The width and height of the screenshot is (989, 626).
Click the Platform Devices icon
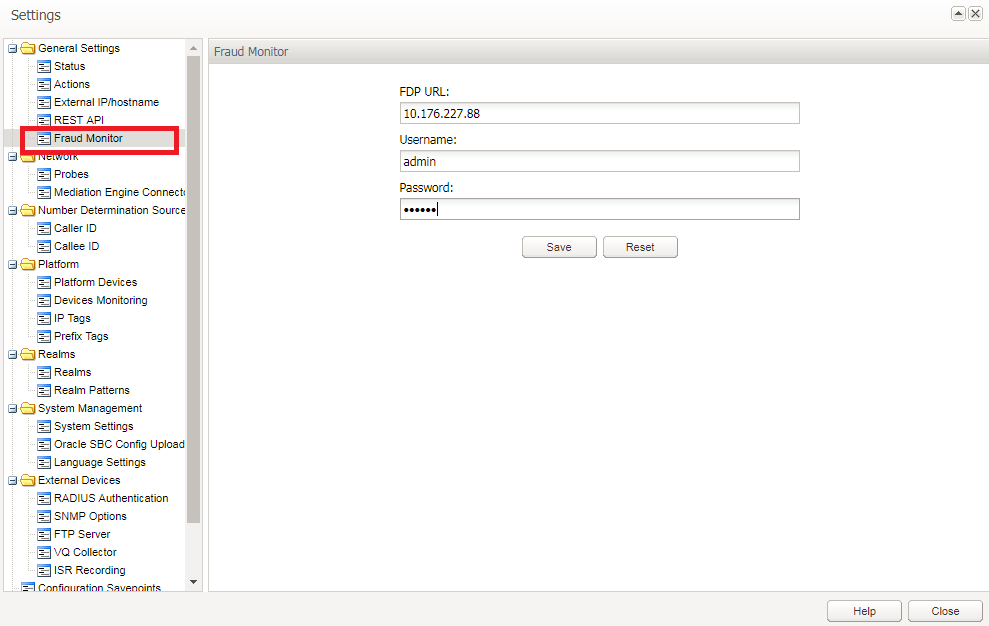point(44,281)
